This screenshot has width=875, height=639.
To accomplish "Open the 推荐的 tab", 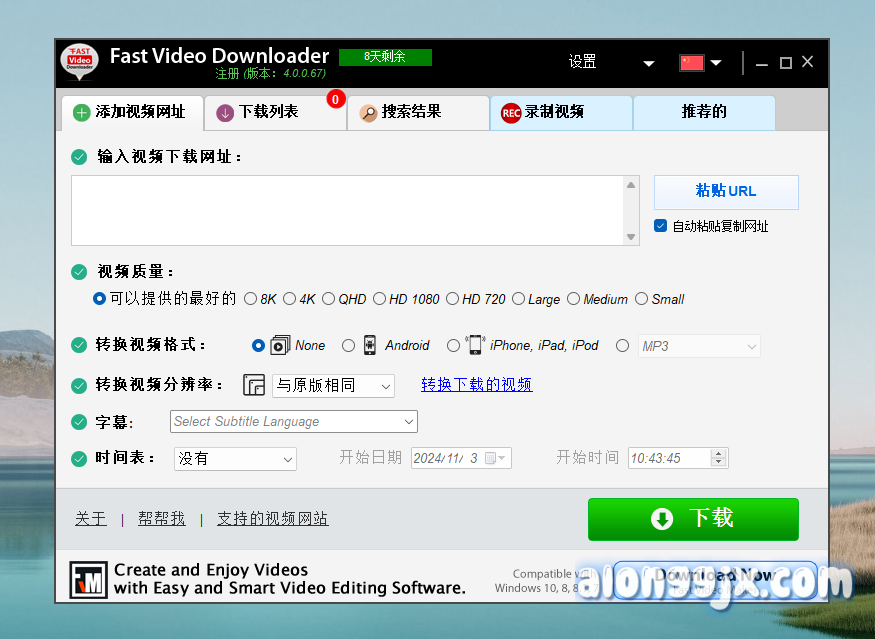I will pos(704,112).
